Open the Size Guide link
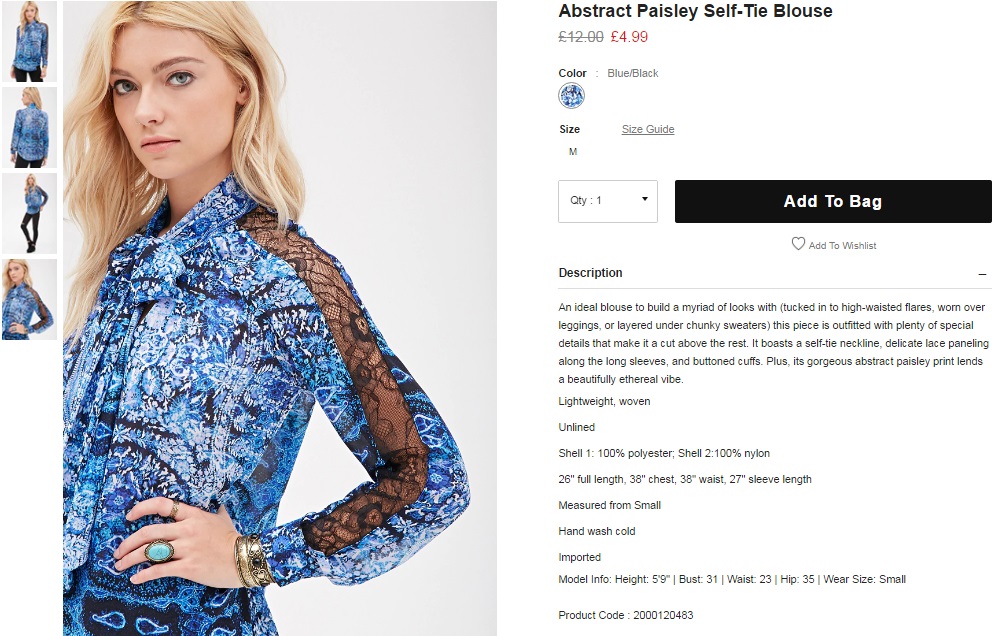993x636 pixels. (x=648, y=129)
